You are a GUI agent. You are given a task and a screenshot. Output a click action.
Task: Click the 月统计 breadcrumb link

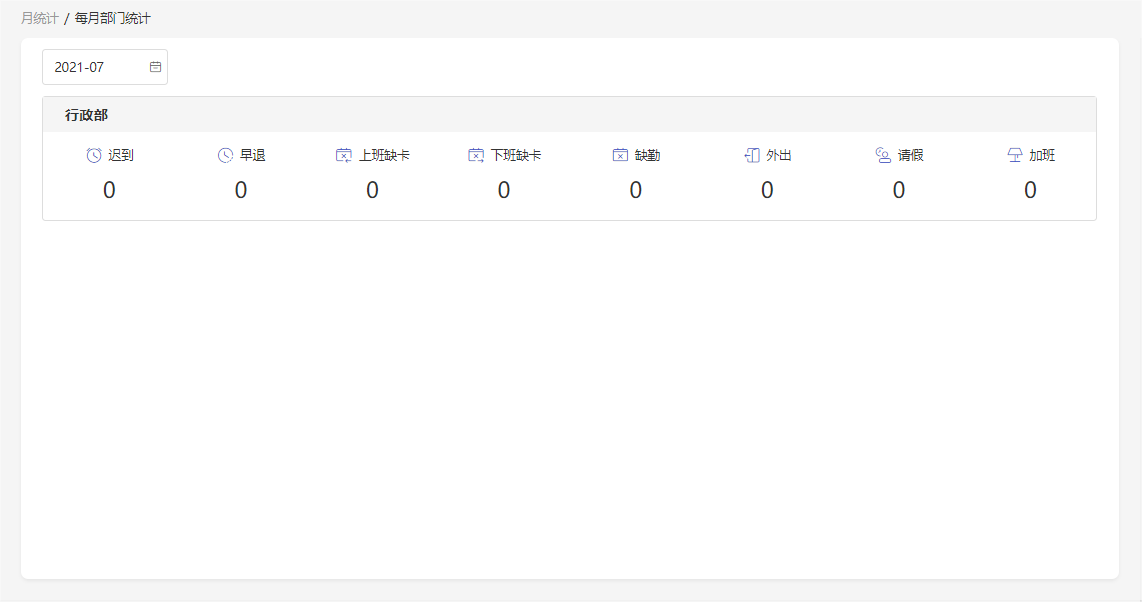coord(39,18)
